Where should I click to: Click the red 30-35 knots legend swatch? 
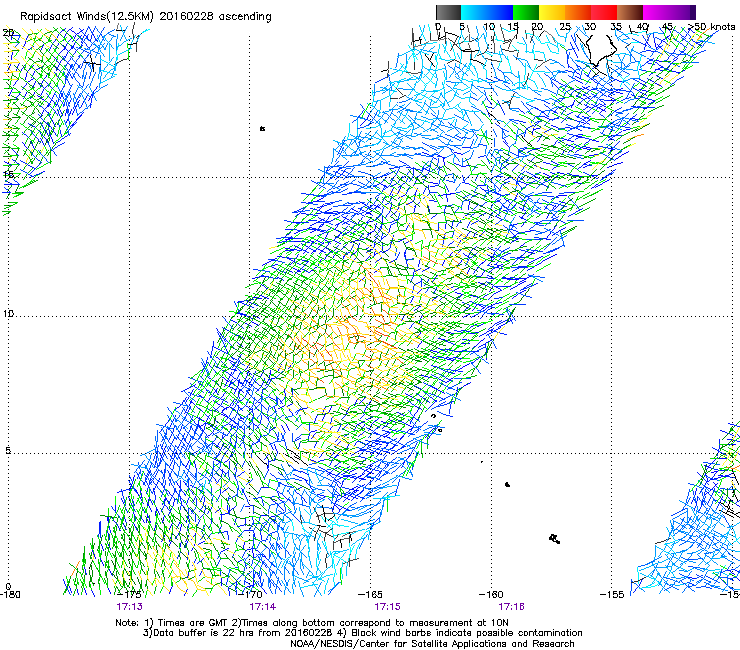click(x=604, y=12)
